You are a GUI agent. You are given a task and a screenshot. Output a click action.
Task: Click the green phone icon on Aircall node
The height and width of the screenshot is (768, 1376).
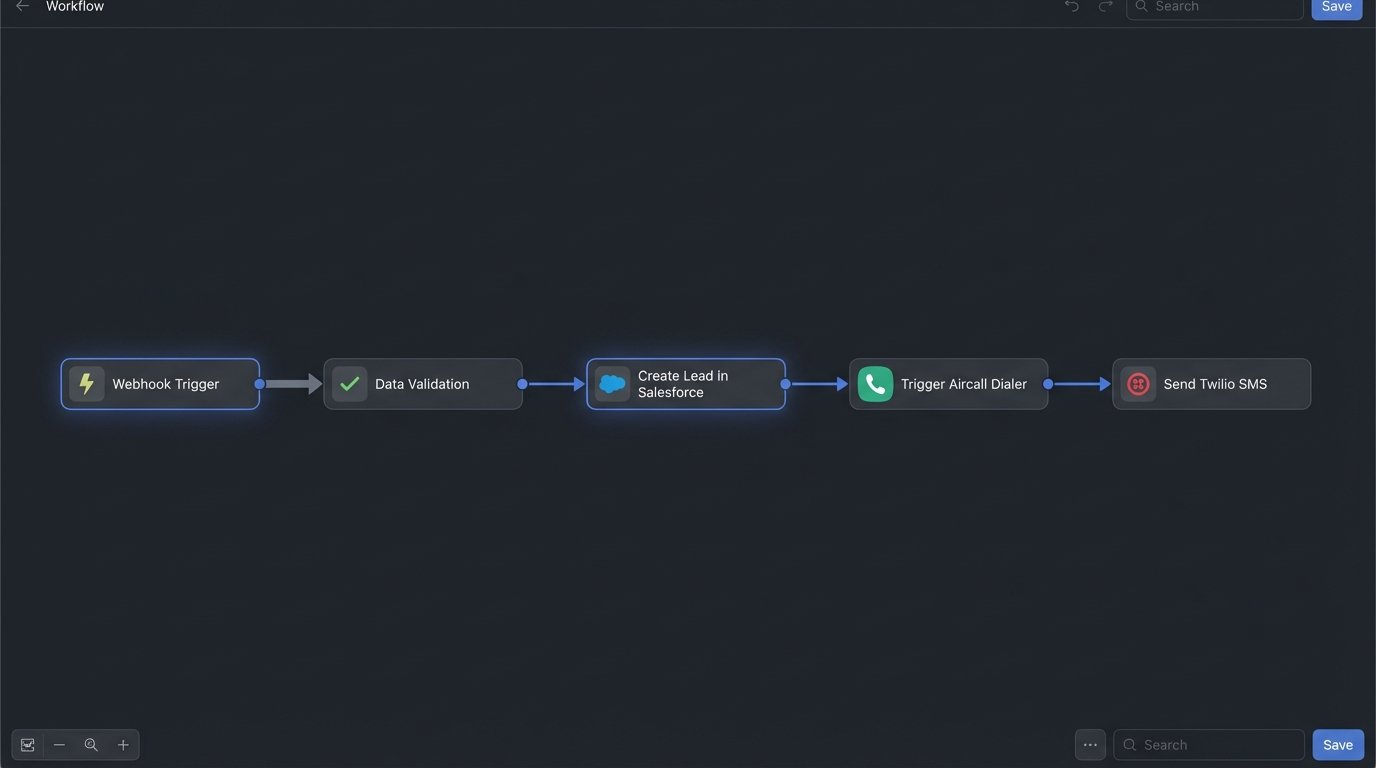(x=875, y=384)
